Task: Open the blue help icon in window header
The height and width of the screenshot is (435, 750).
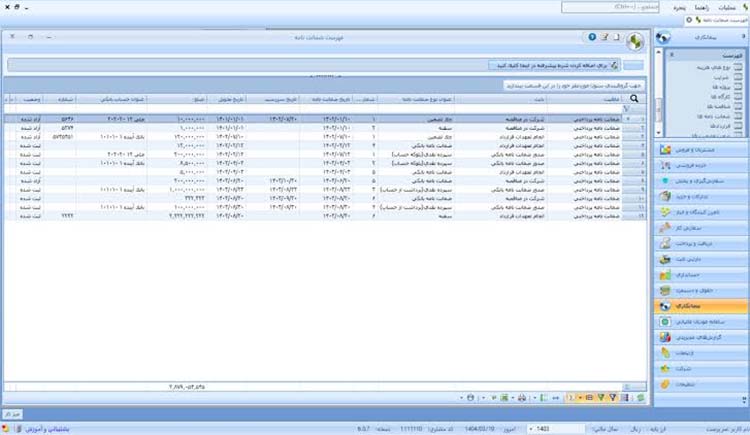Action: click(592, 37)
